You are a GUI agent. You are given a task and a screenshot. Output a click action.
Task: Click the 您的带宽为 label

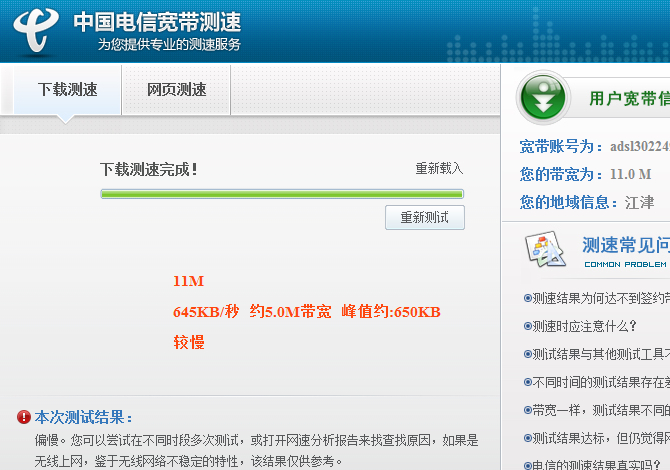click(x=561, y=174)
